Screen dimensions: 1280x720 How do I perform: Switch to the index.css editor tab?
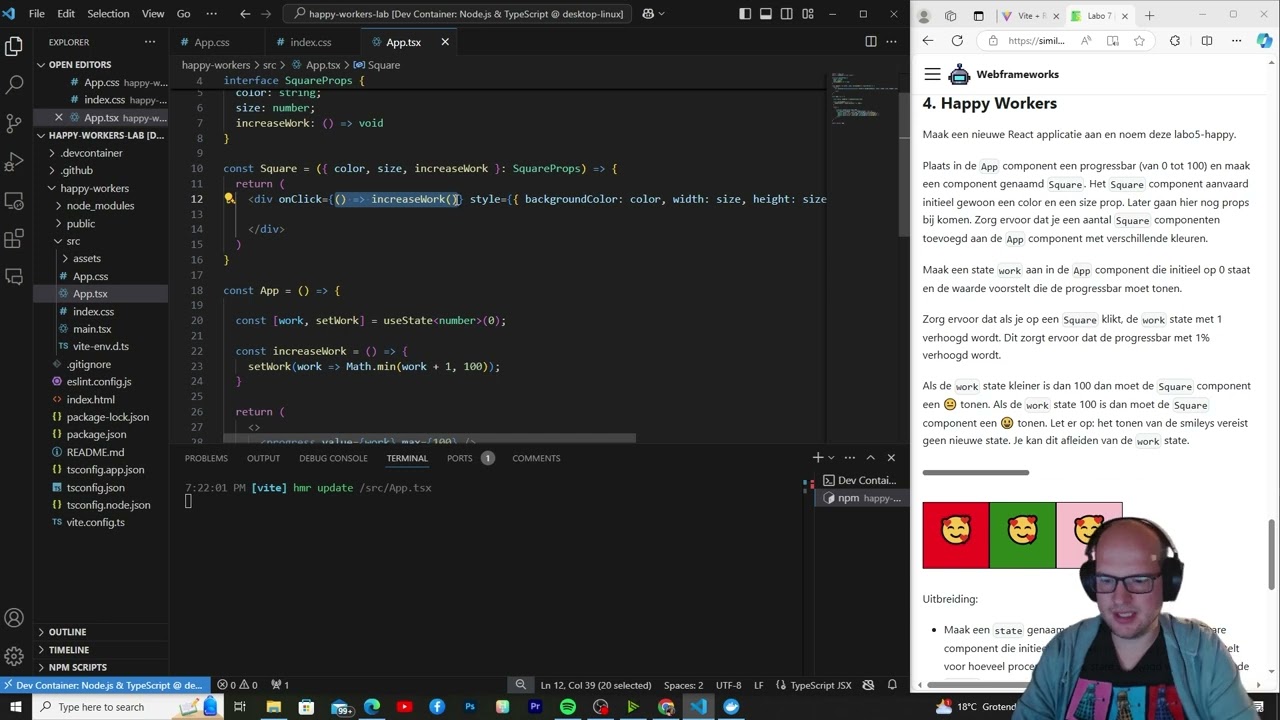[310, 42]
